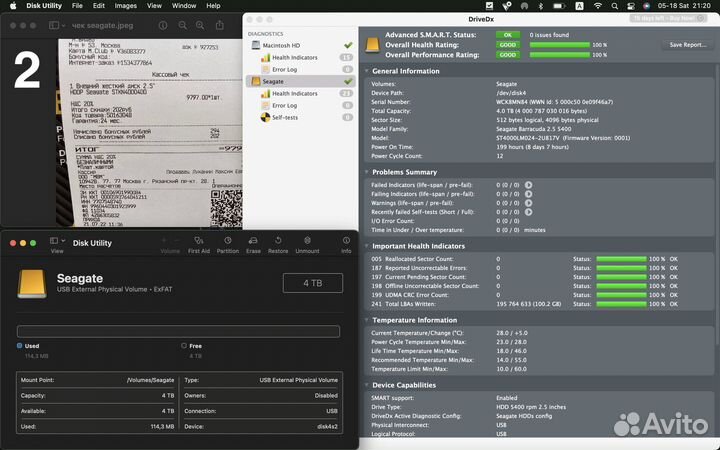Click Info in Disk Utility toolbar

346,245
